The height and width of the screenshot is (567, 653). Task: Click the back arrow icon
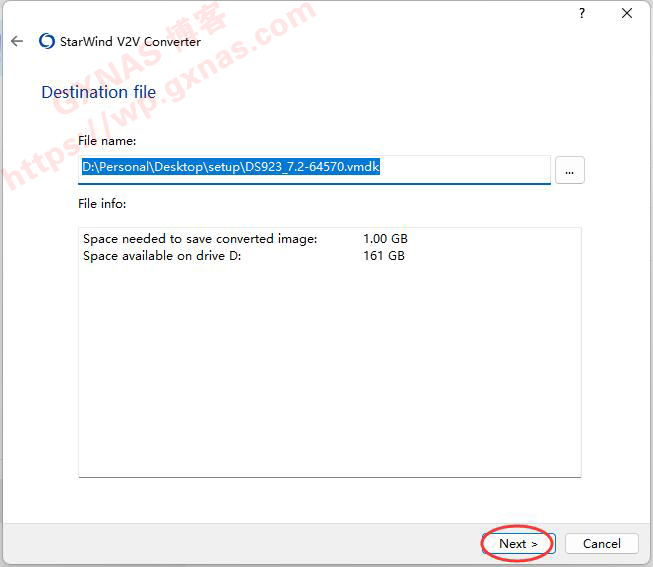[x=17, y=42]
